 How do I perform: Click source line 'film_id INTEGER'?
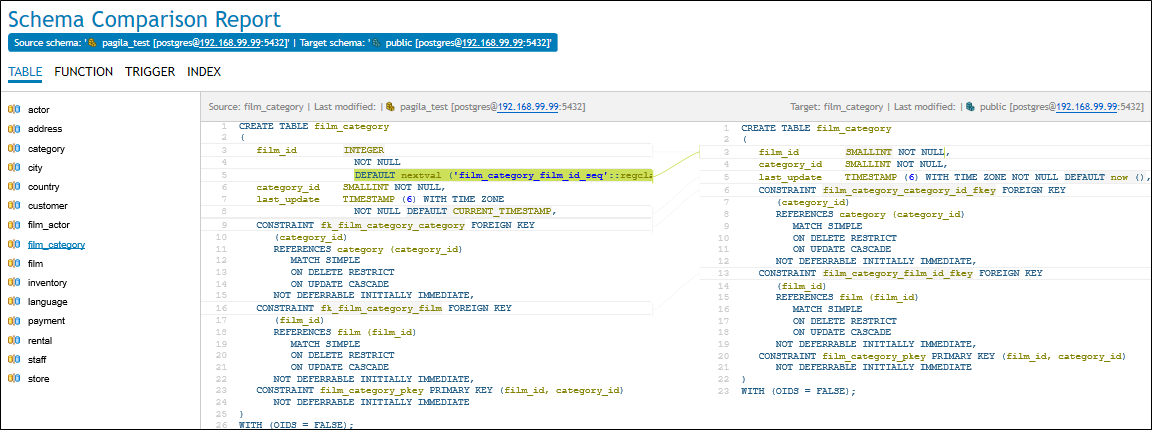320,151
